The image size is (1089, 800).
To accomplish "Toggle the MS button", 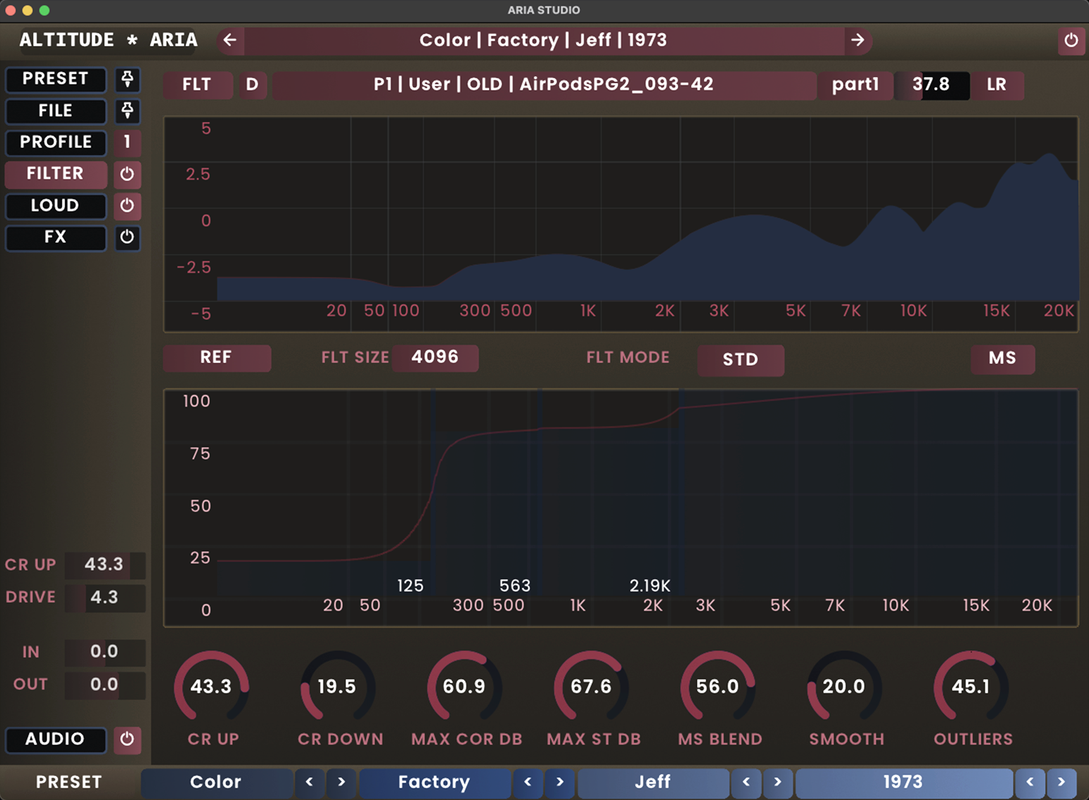I will click(1002, 359).
